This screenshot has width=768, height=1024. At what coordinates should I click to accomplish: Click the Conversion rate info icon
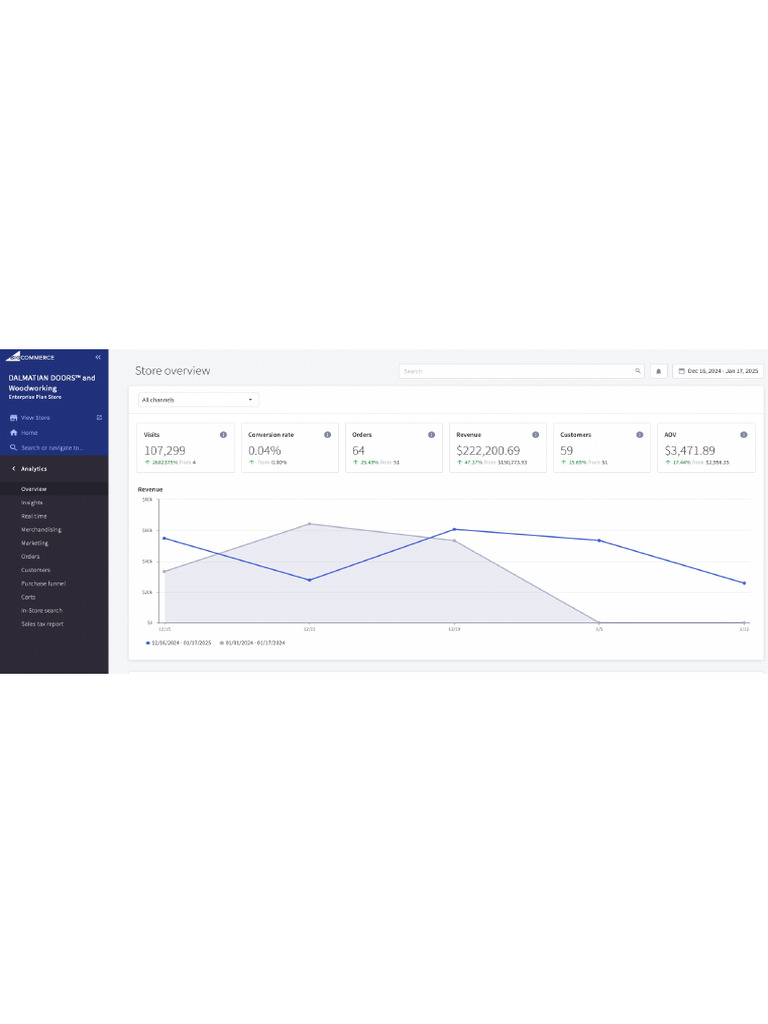tap(328, 435)
